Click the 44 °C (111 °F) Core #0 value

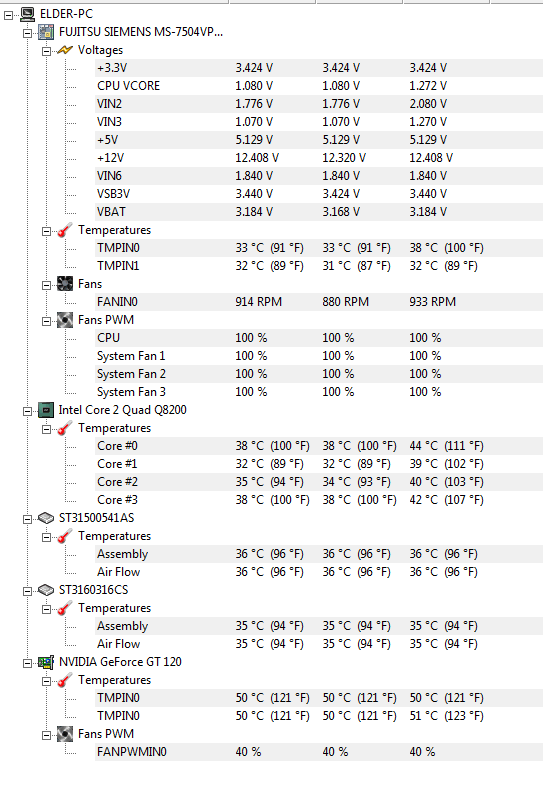click(446, 446)
